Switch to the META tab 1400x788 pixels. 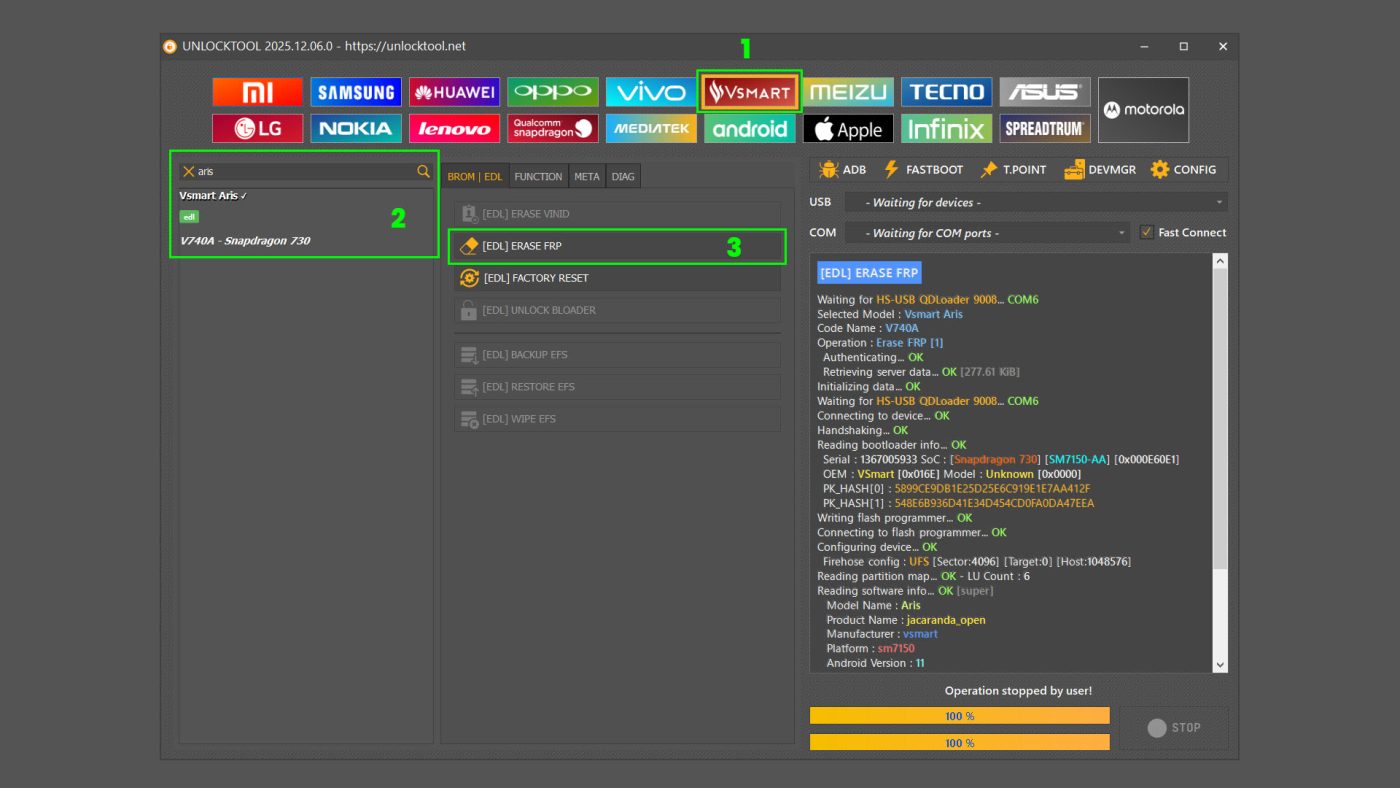(x=587, y=177)
